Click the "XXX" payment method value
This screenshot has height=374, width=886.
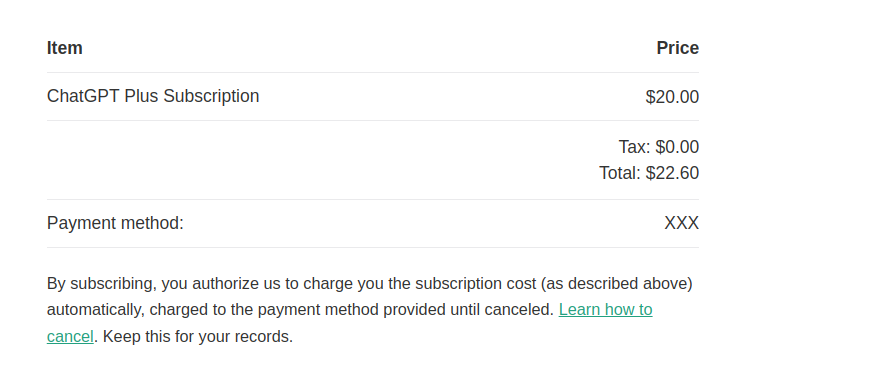click(x=681, y=223)
